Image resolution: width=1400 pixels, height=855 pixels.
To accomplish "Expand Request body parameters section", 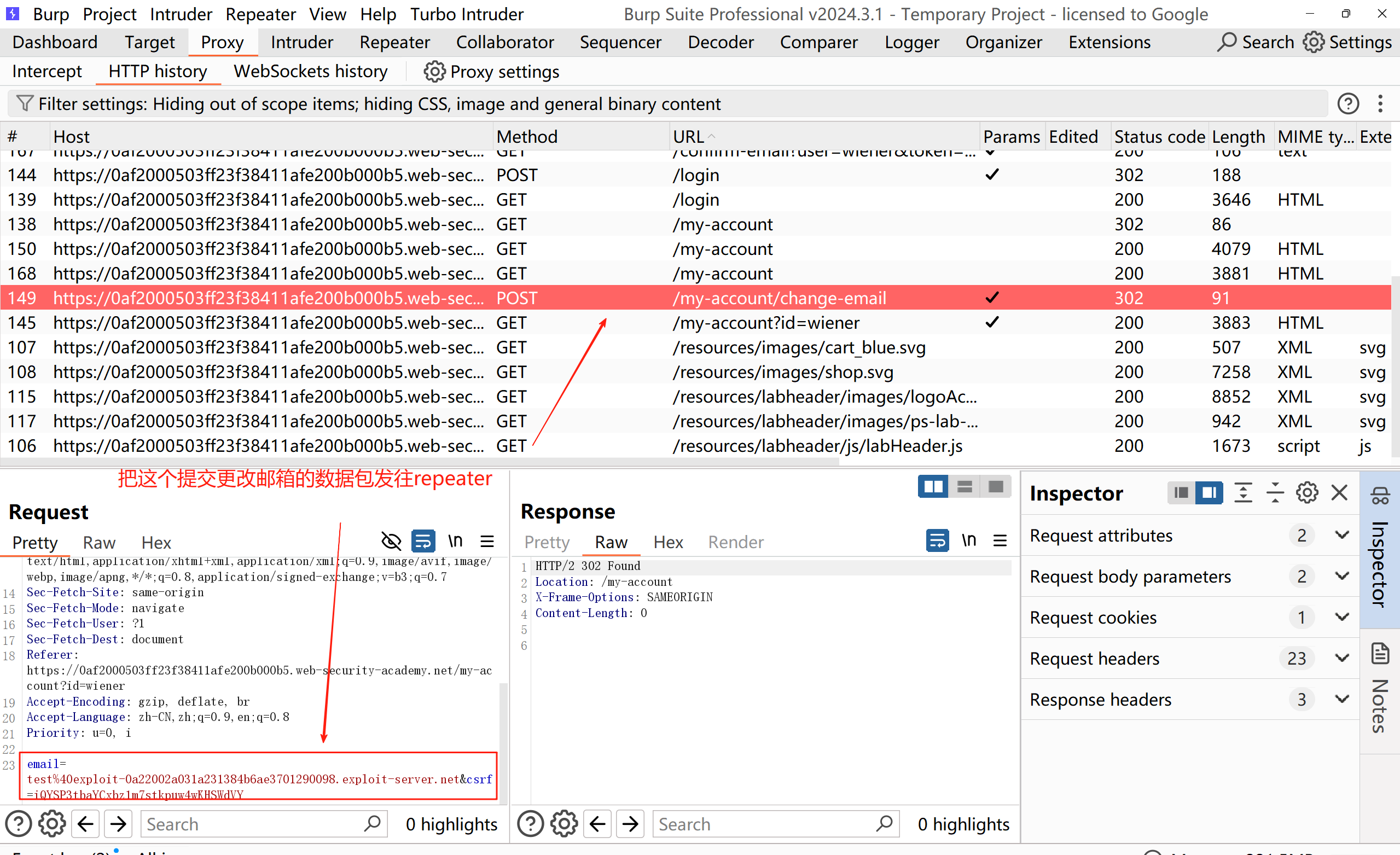I will (x=1341, y=576).
